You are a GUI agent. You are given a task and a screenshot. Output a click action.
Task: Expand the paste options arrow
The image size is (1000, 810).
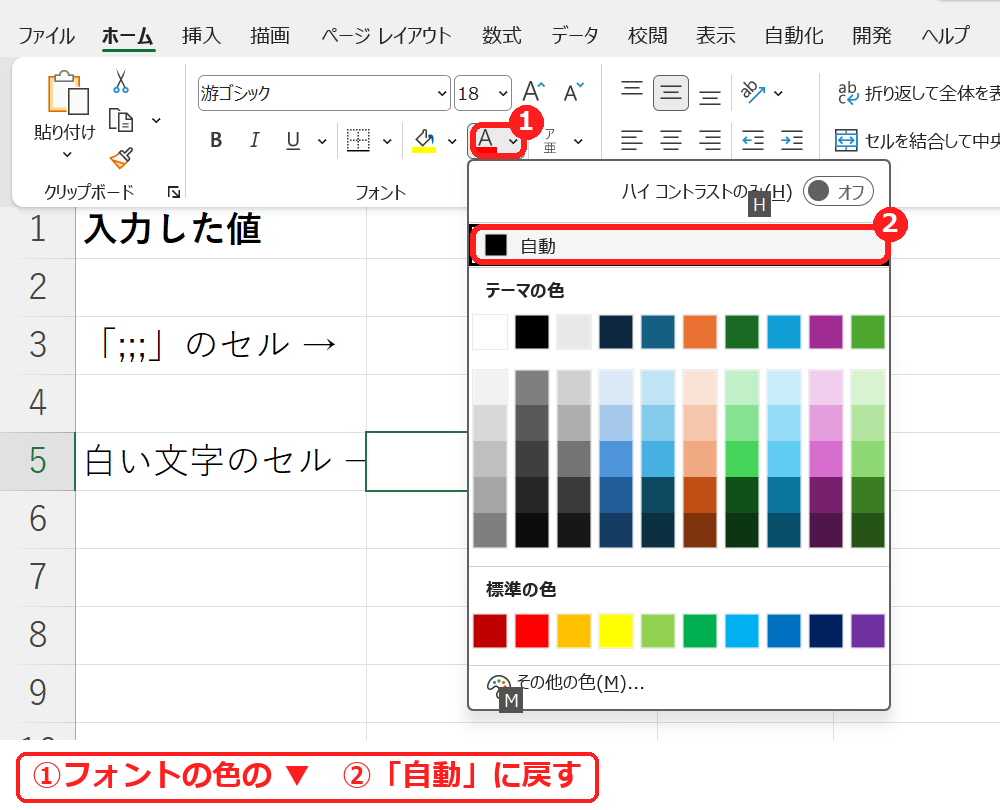pyautogui.click(x=67, y=154)
